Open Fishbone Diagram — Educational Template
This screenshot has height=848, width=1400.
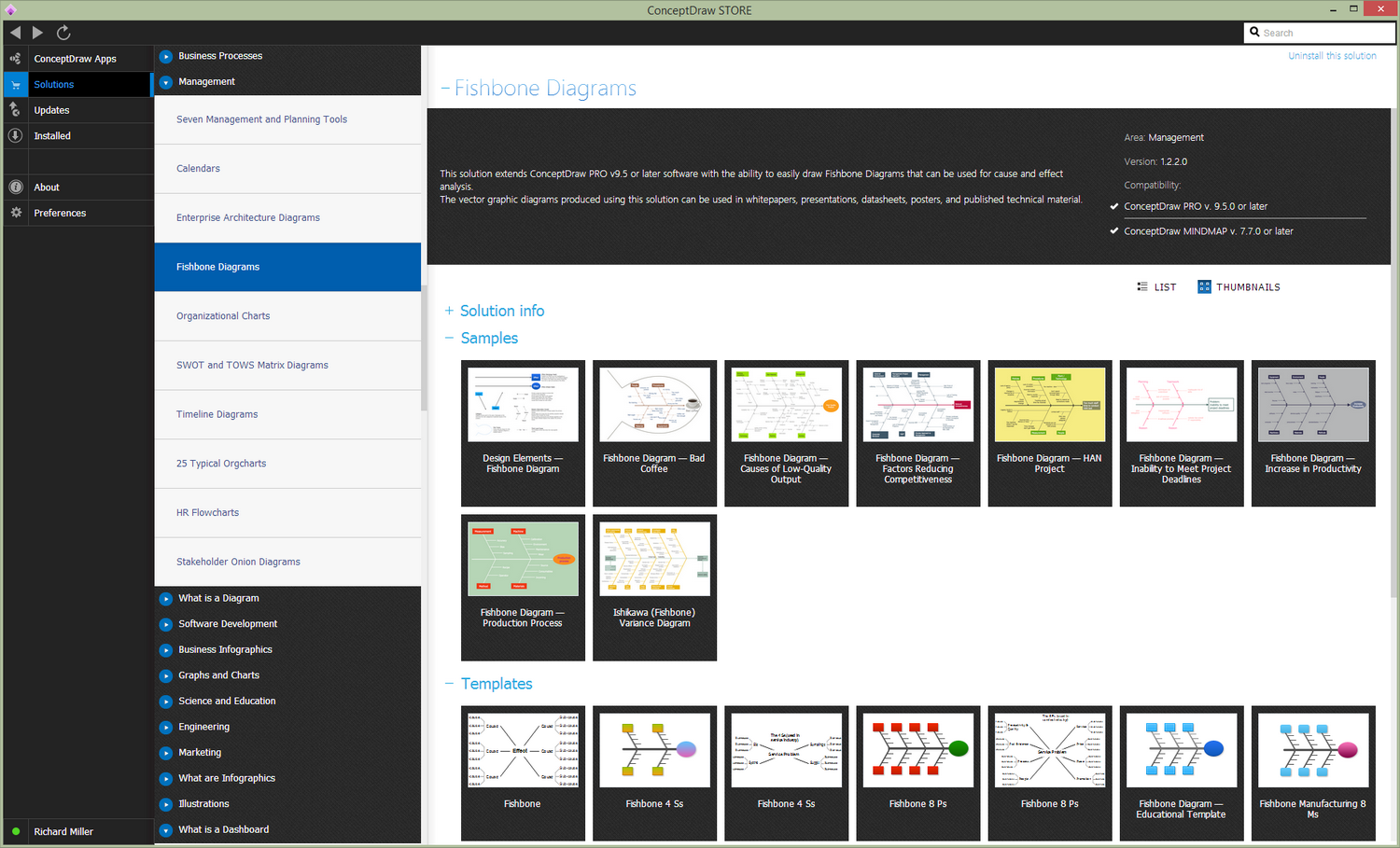click(x=1182, y=773)
